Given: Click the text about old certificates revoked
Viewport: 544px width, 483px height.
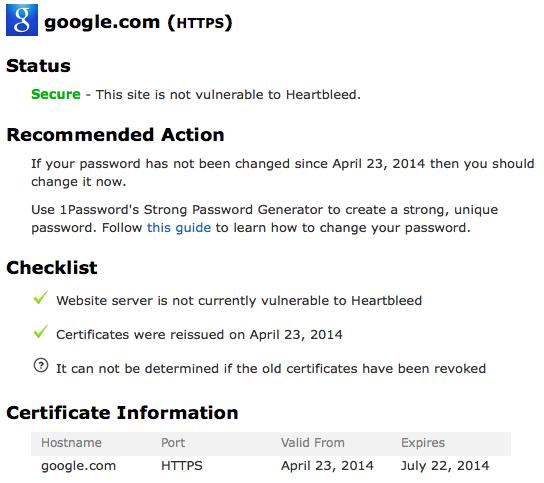Looking at the screenshot, I should pos(271,368).
